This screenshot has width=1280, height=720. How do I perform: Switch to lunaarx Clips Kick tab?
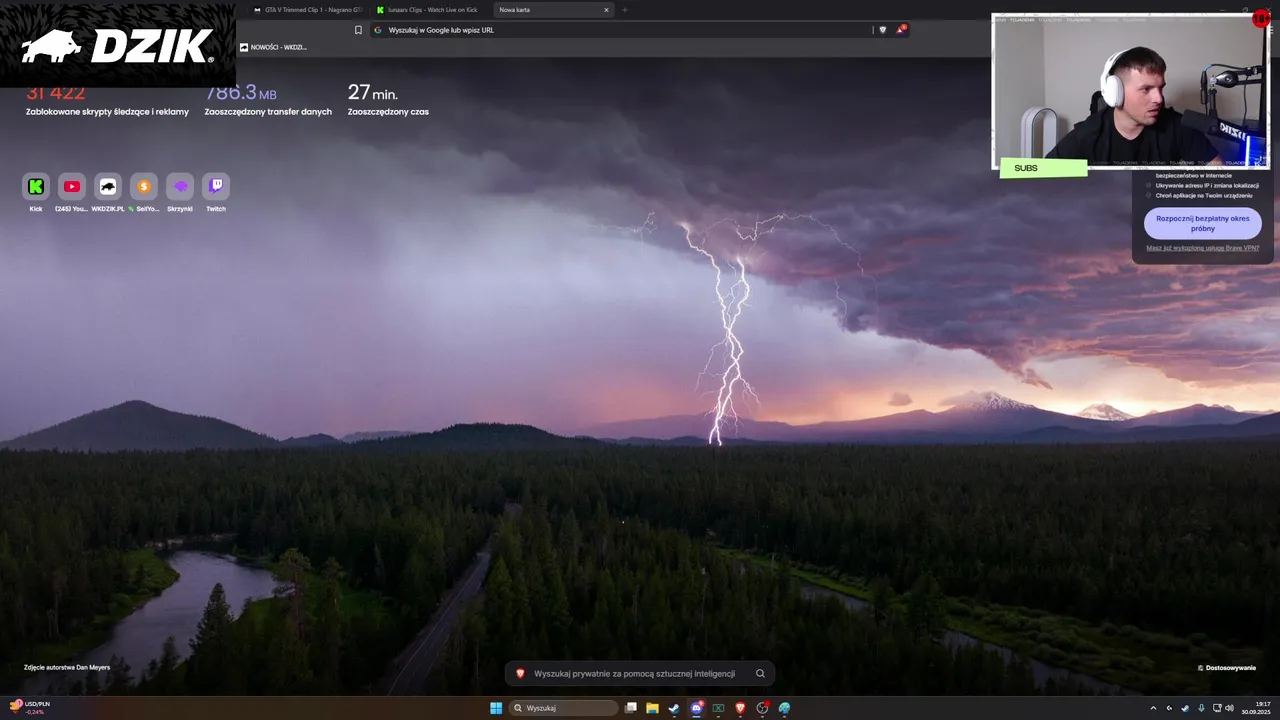pos(430,10)
